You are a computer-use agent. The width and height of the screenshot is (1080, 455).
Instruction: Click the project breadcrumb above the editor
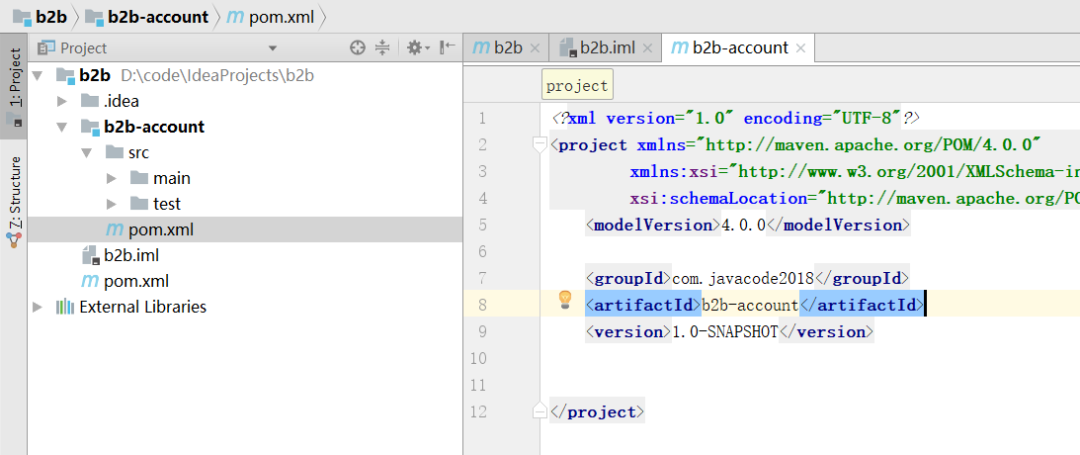(577, 86)
